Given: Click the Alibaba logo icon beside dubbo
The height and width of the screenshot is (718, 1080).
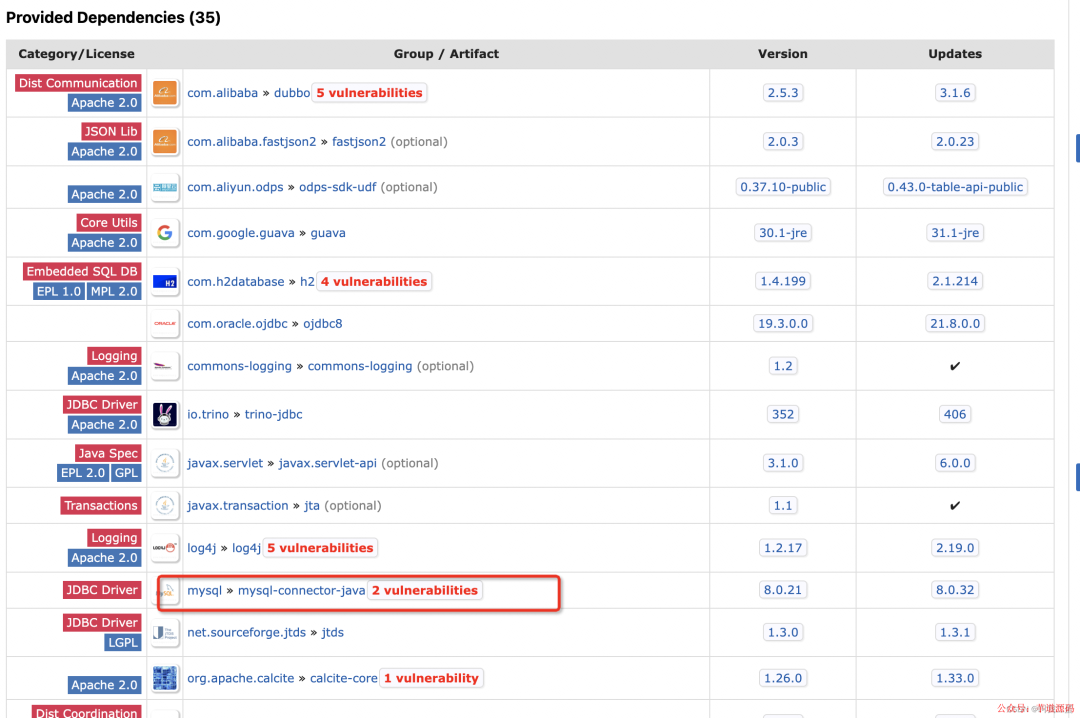Looking at the screenshot, I should pyautogui.click(x=165, y=93).
